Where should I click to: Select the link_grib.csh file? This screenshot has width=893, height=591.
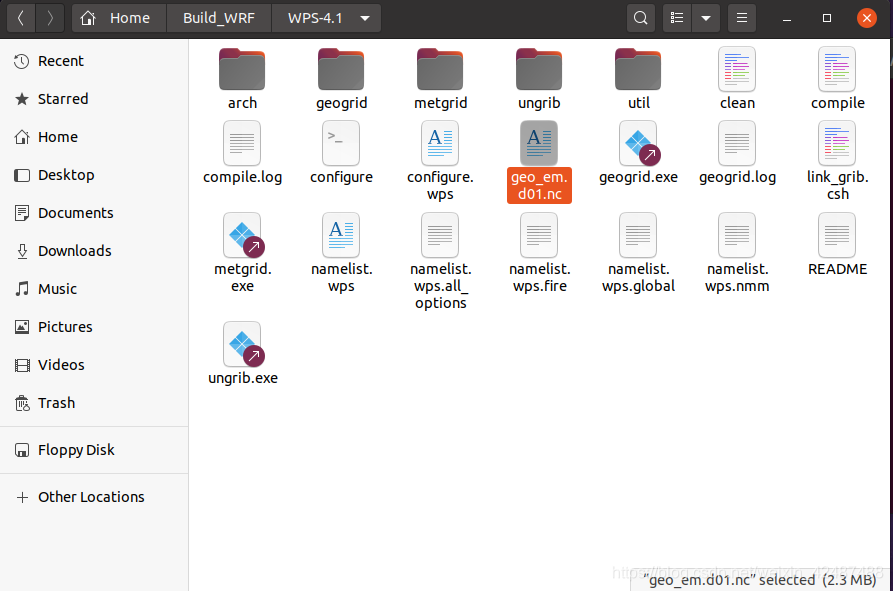tap(837, 161)
